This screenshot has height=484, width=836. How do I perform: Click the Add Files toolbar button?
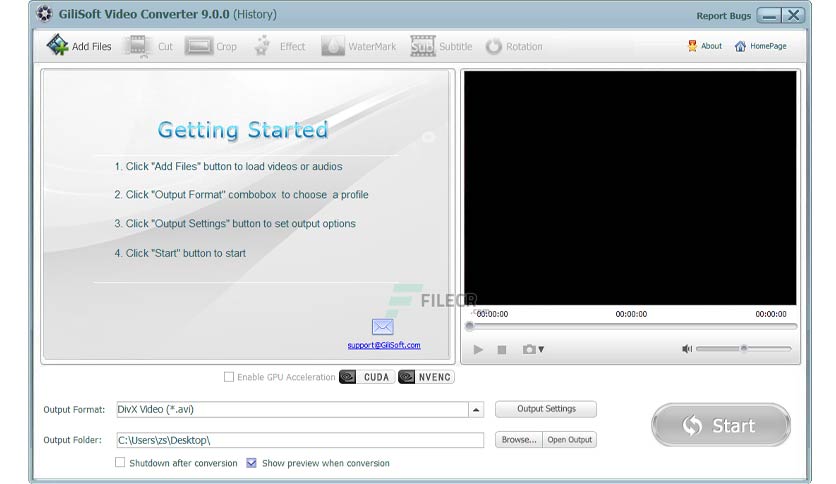pyautogui.click(x=79, y=46)
